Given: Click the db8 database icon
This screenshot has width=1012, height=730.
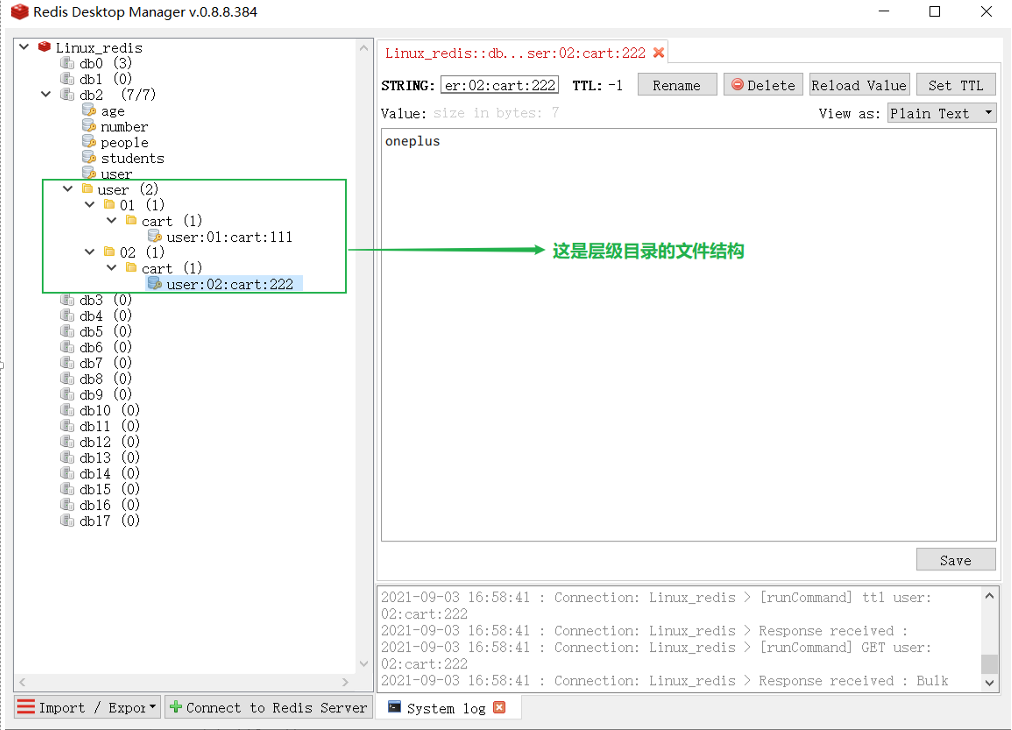Looking at the screenshot, I should click(x=66, y=378).
